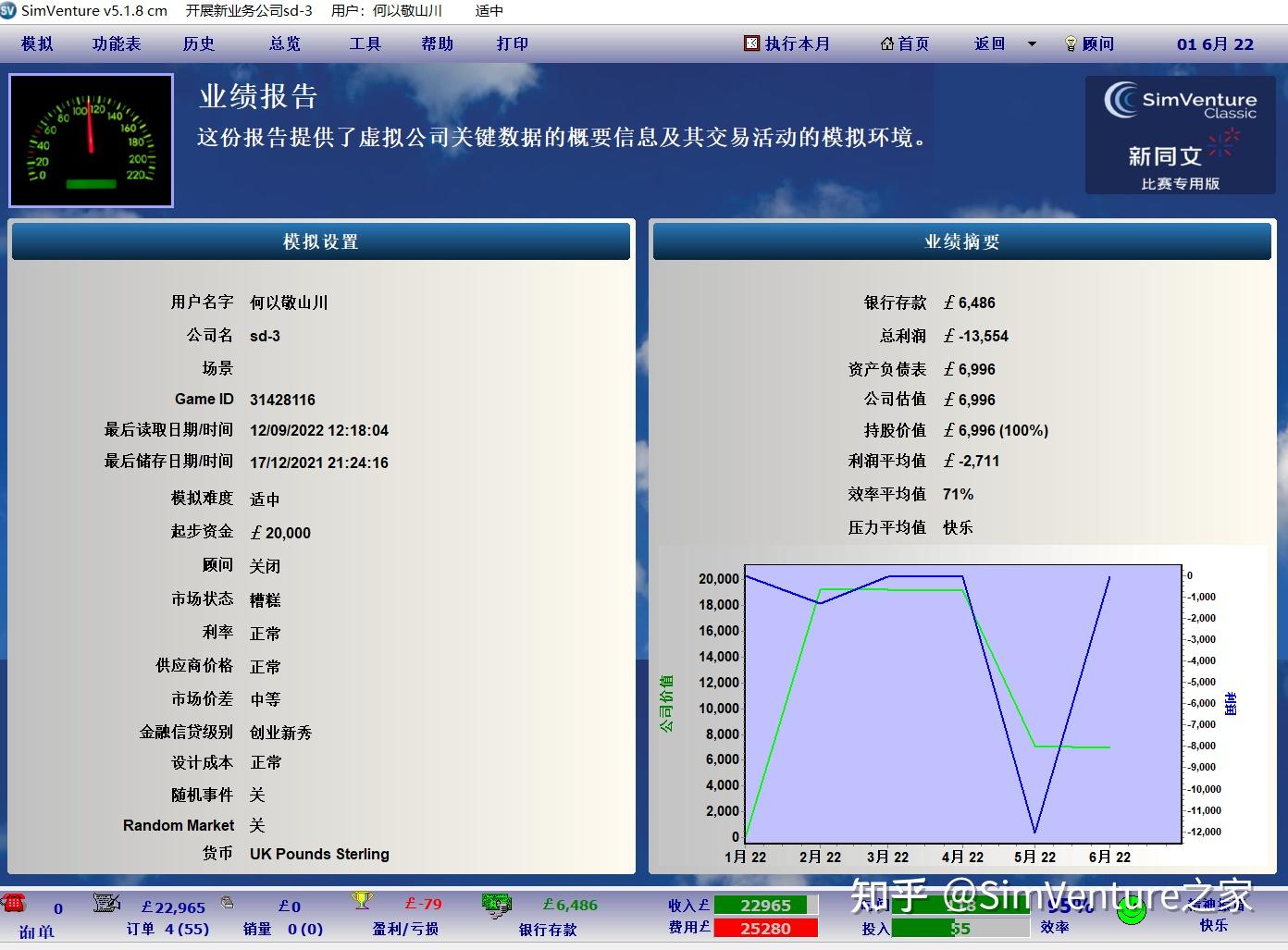Screen dimensions: 1288x950
Task: Click the 持股价值 value £6,996 (100%)
Action: point(996,430)
